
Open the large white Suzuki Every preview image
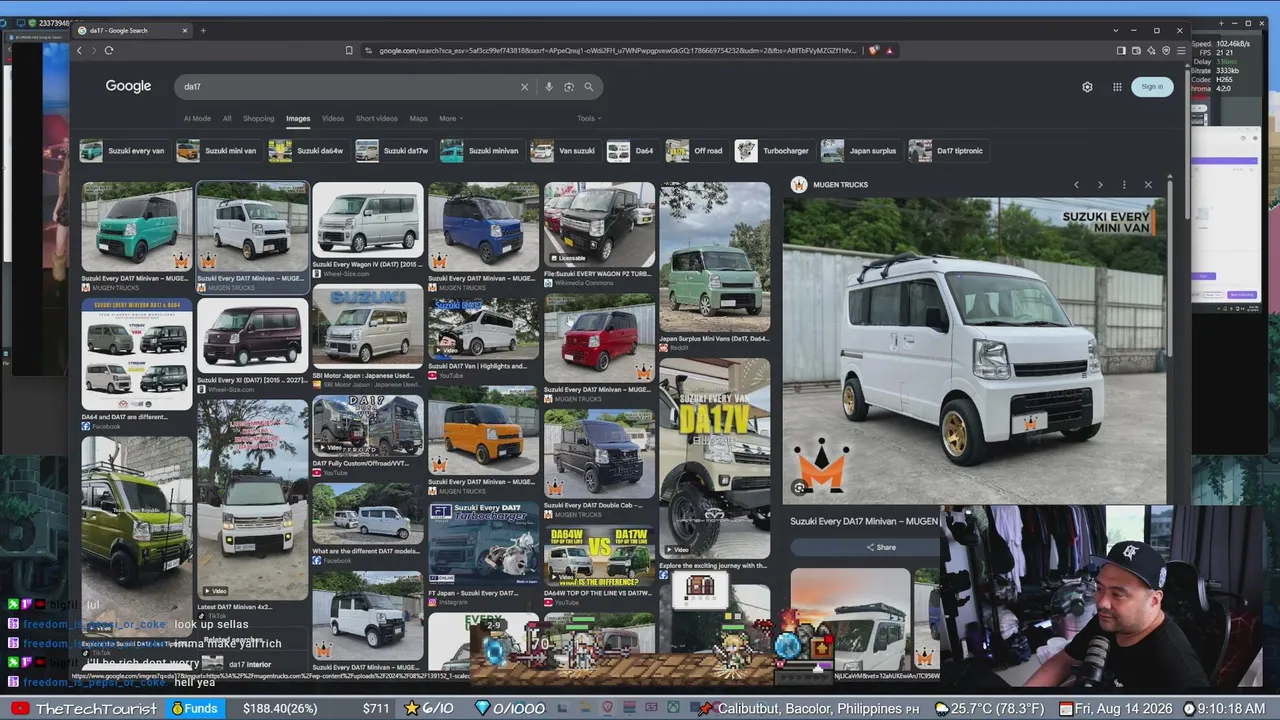[974, 350]
